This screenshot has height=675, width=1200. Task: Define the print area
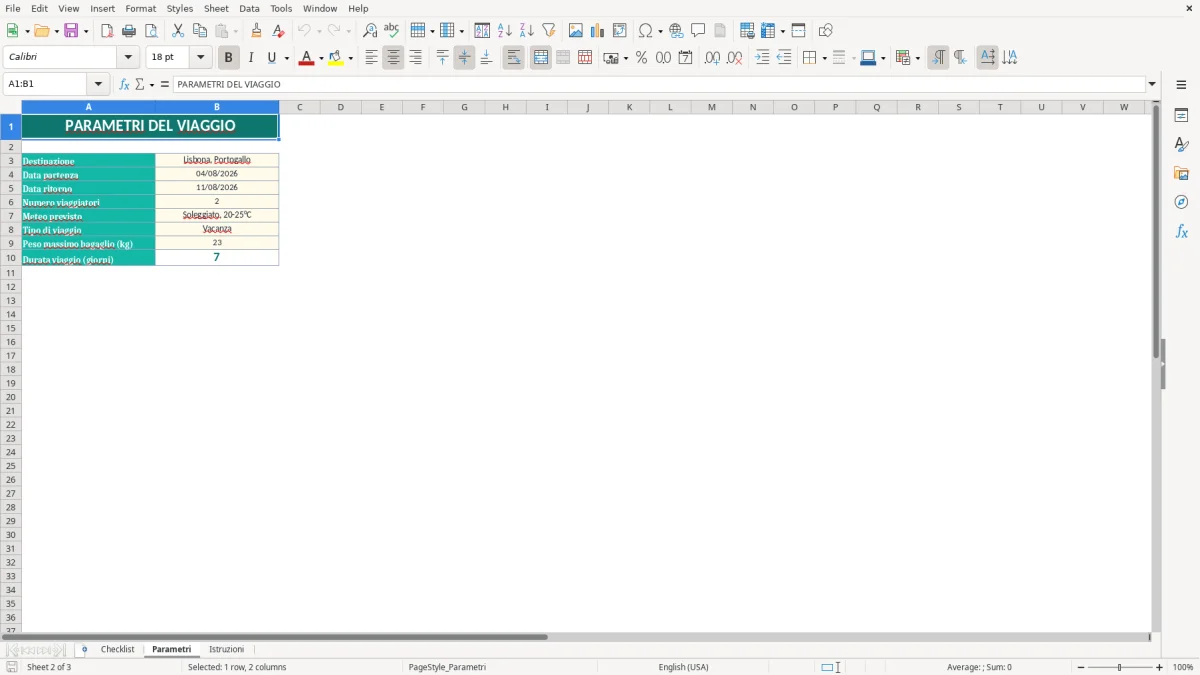747,31
